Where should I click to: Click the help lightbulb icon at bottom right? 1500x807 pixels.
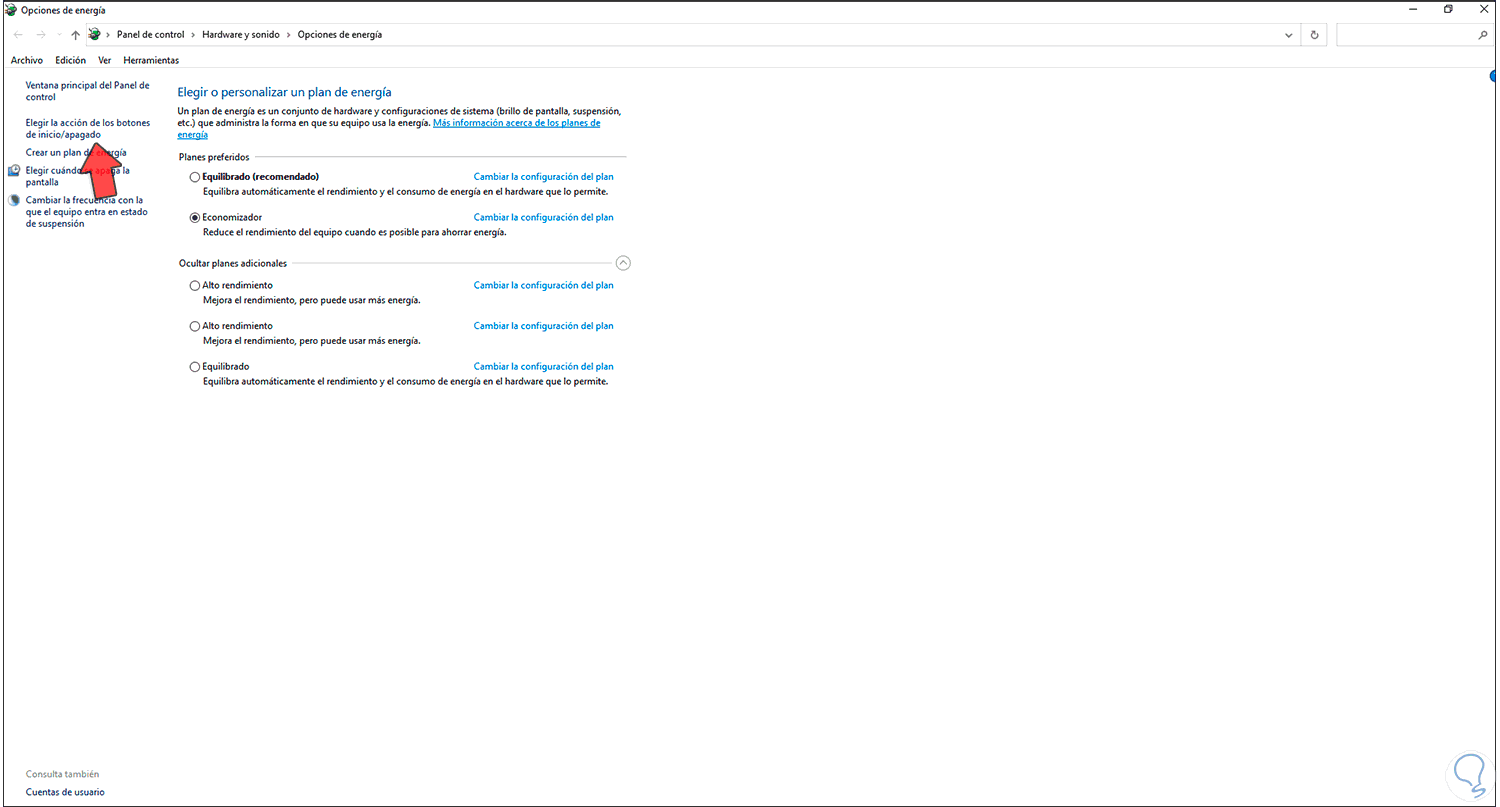[x=1468, y=775]
